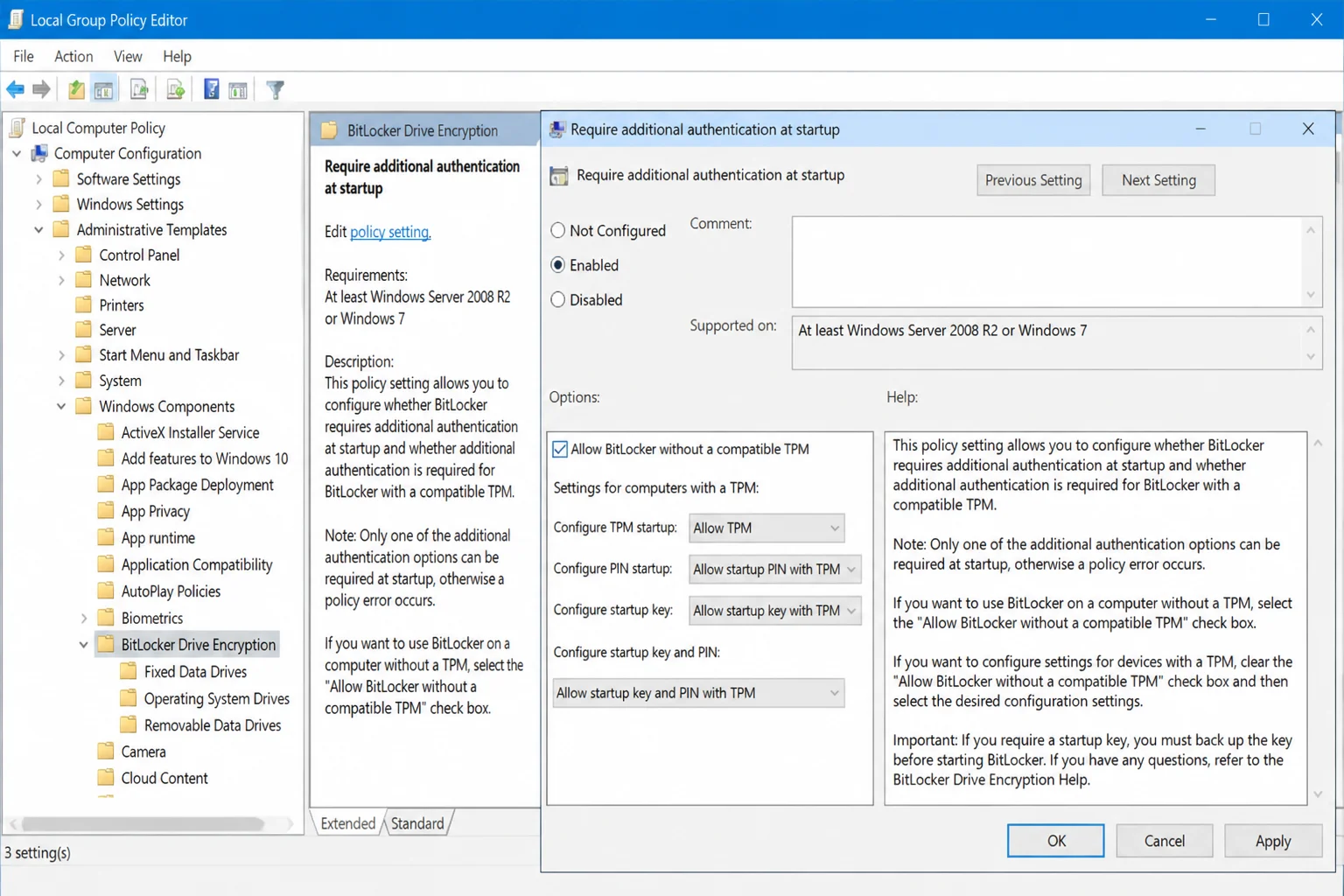Click the Forward arrow toolbar icon
This screenshot has height=896, width=1344.
41,89
